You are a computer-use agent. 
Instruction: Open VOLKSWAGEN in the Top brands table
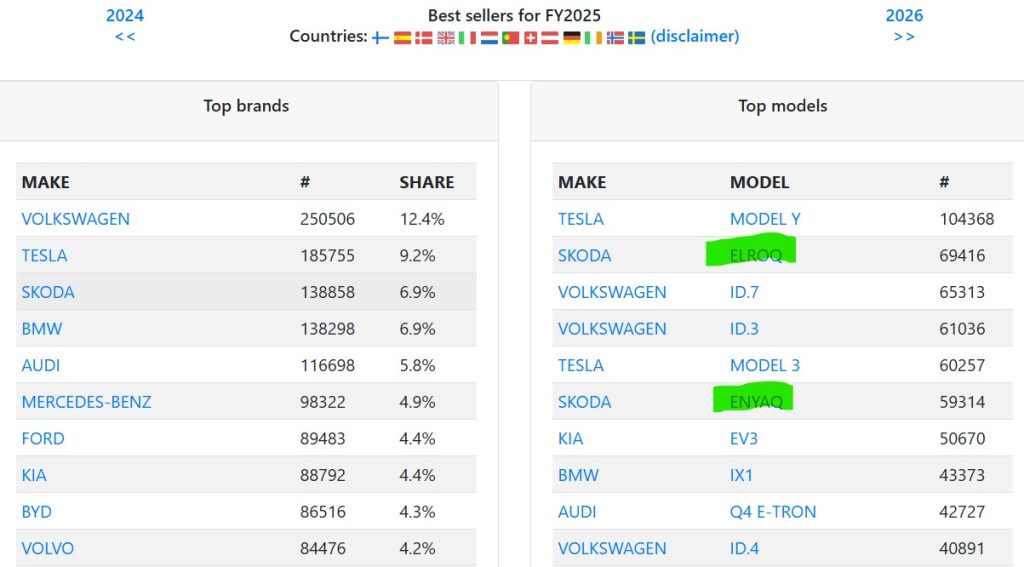76,219
